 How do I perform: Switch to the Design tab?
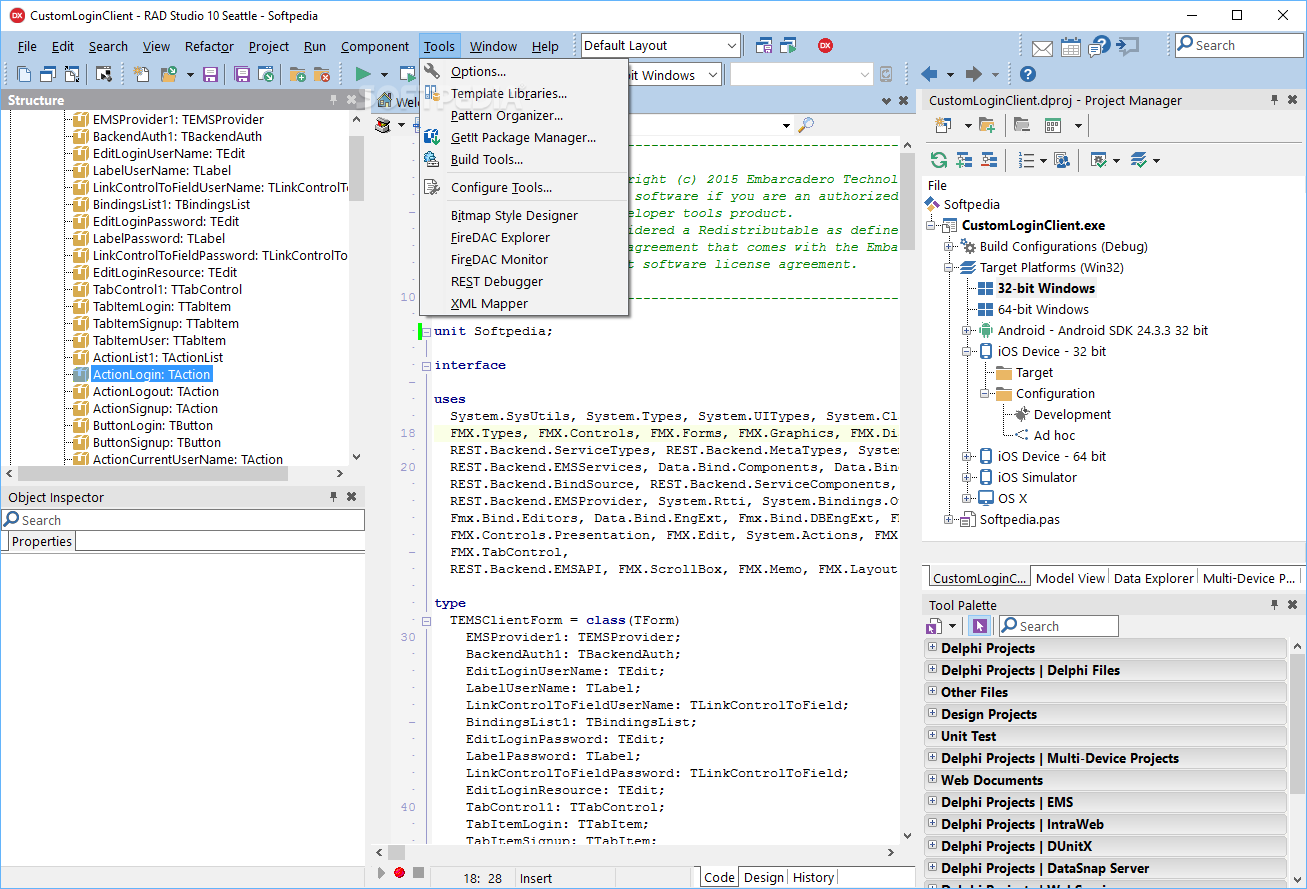click(x=764, y=877)
